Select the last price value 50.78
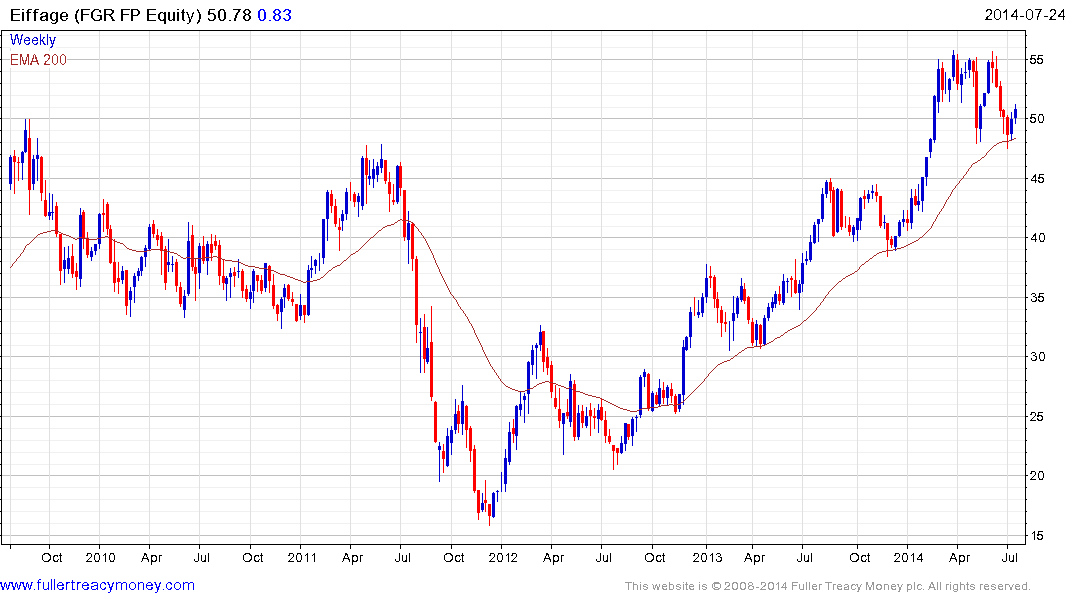1075x600 pixels. [230, 15]
